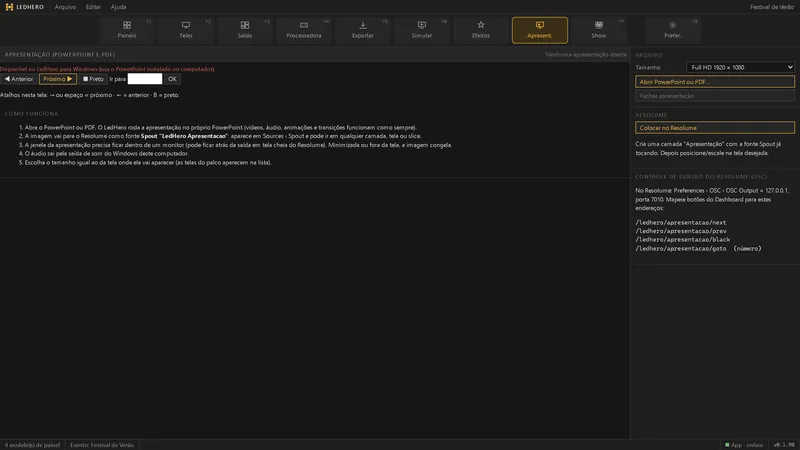Open the Ajuda menu
The height and width of the screenshot is (450, 800).
118,7
